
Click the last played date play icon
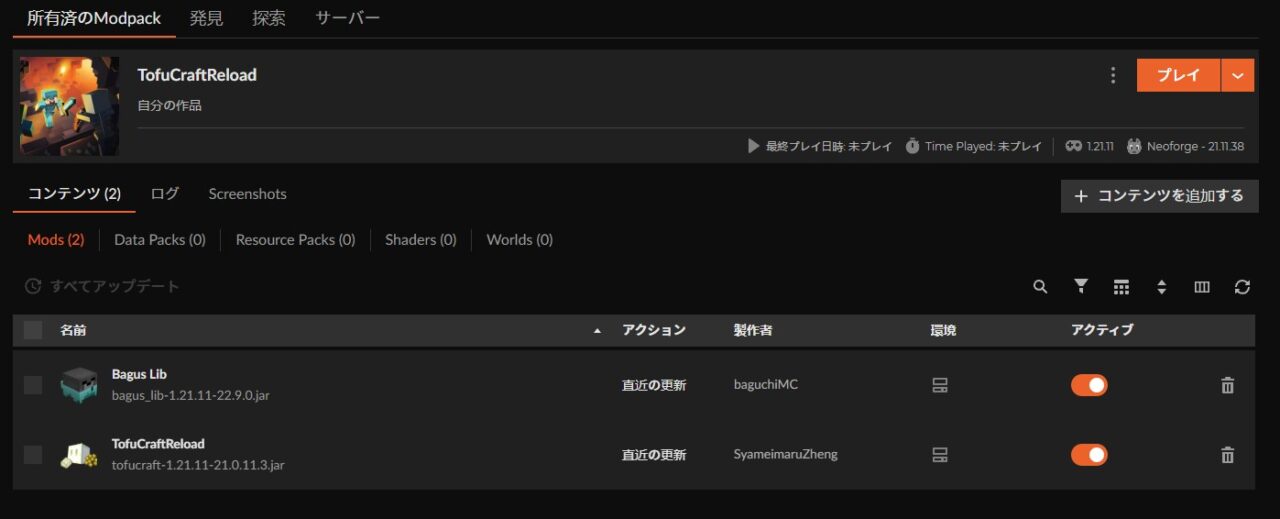pyautogui.click(x=754, y=146)
